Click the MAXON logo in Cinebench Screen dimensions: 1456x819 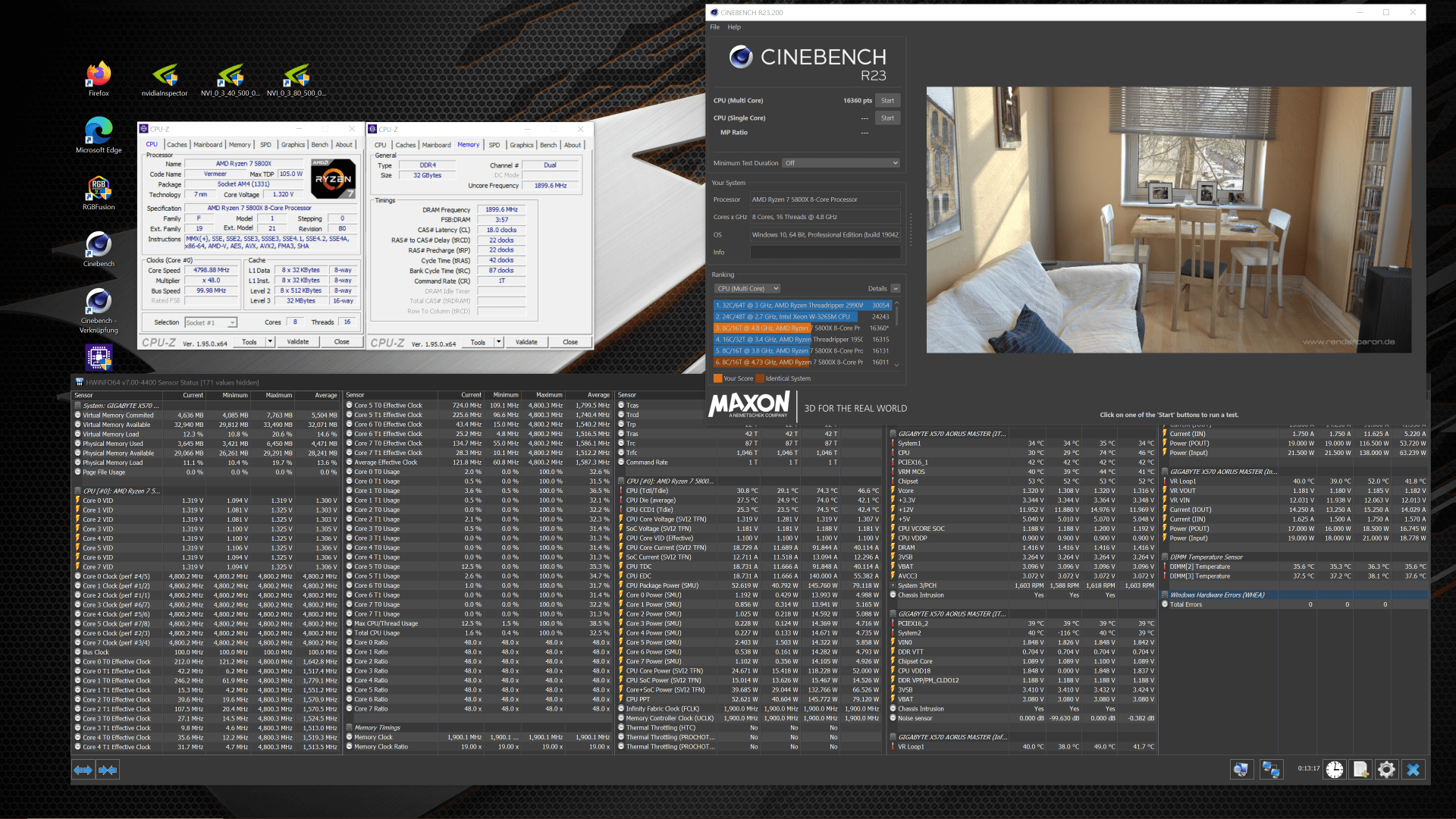pos(749,404)
